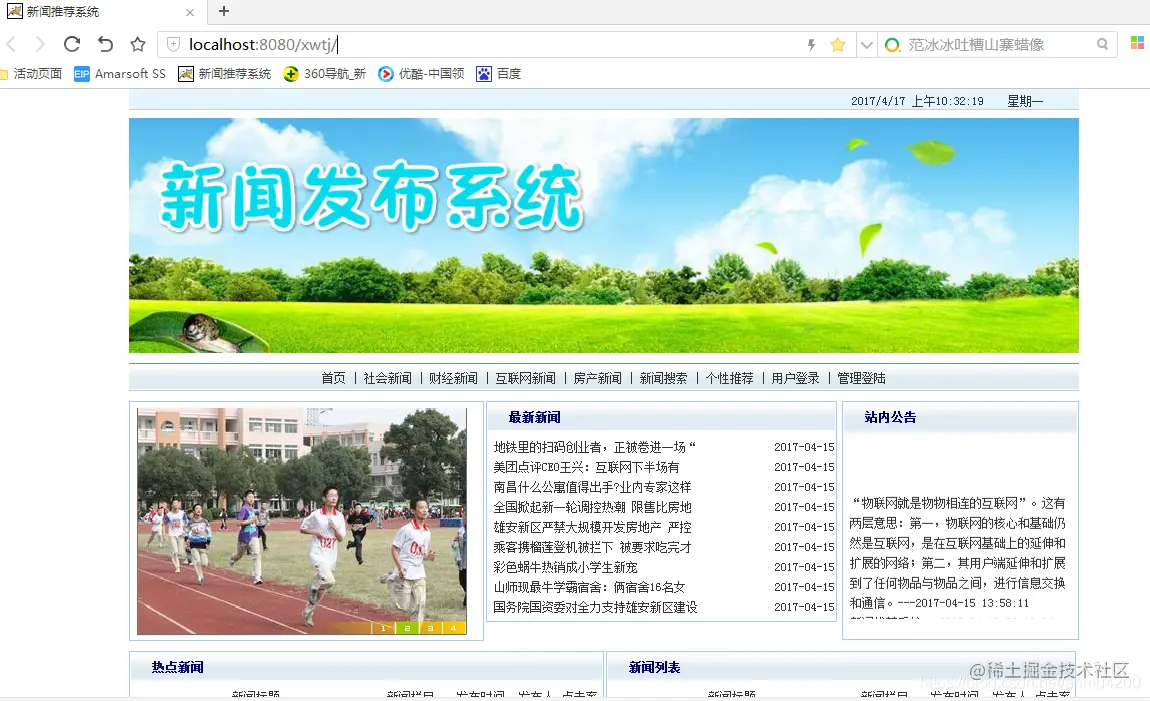1150x701 pixels.
Task: Select the 财经新闻 navigation item
Action: (x=453, y=378)
